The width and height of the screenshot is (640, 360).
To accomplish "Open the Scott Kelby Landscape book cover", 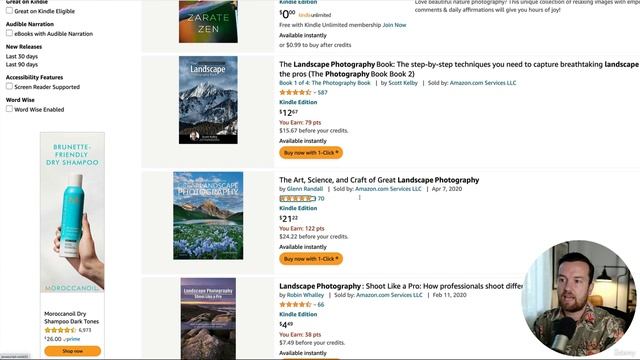I will [x=208, y=100].
